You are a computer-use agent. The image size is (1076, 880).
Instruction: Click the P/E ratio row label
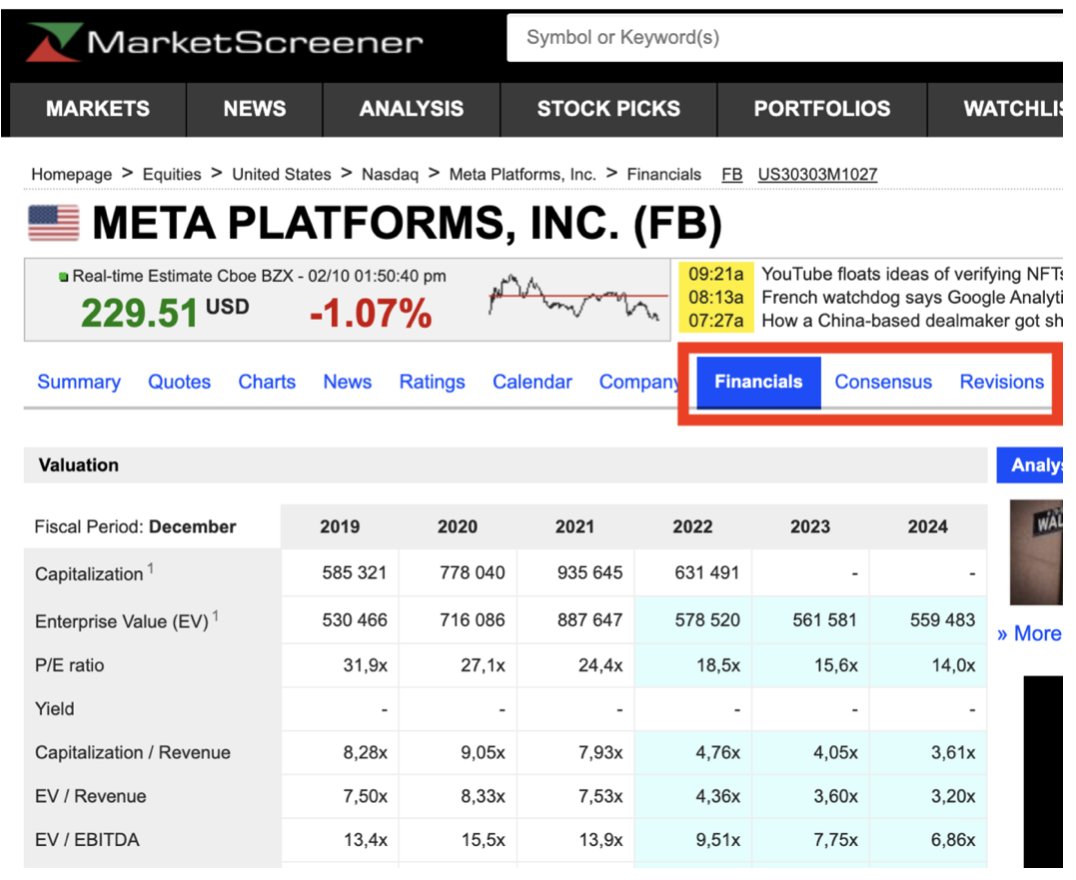(x=69, y=665)
